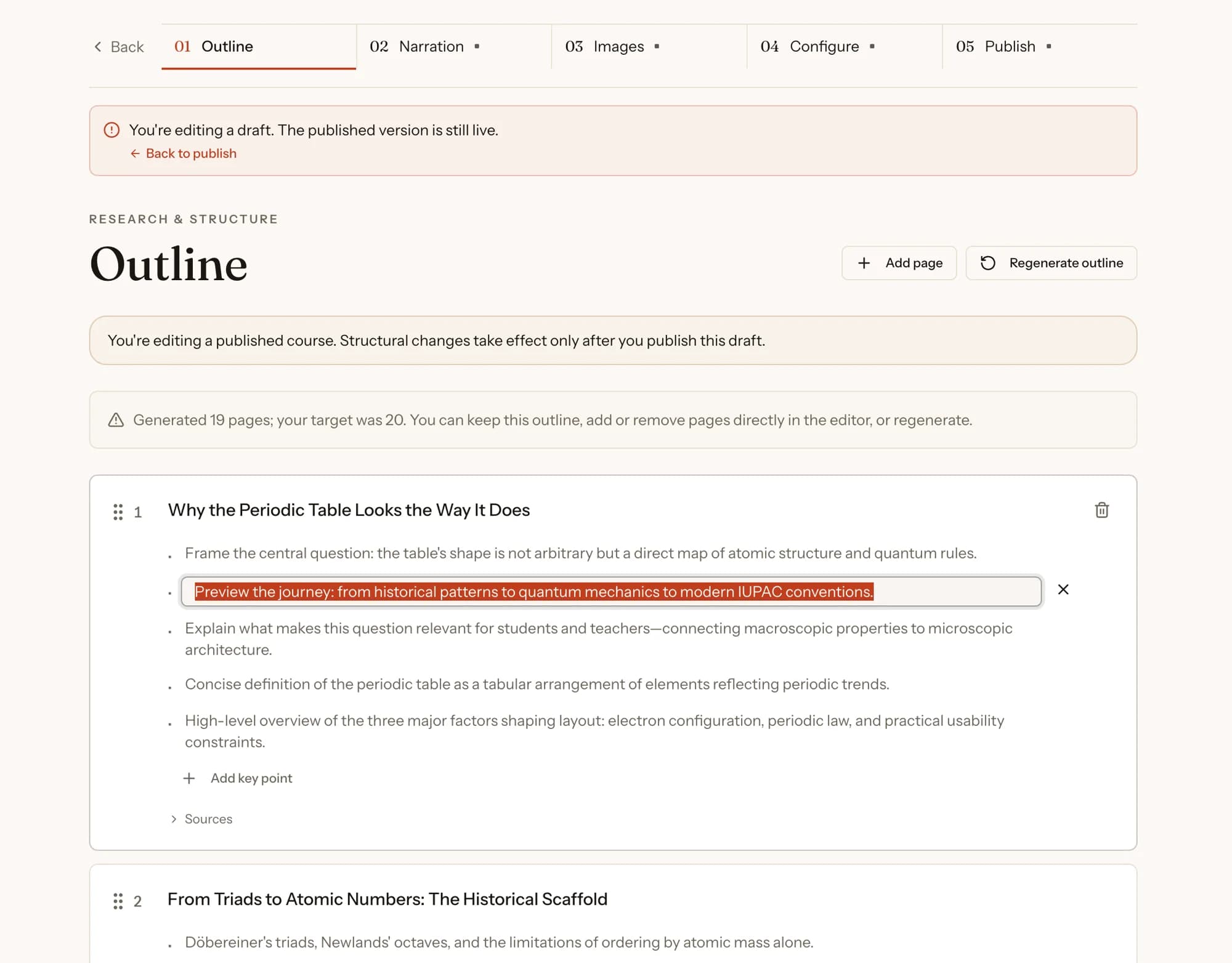This screenshot has height=963, width=1232.
Task: Switch to the 02 Narration tab
Action: coord(454,47)
